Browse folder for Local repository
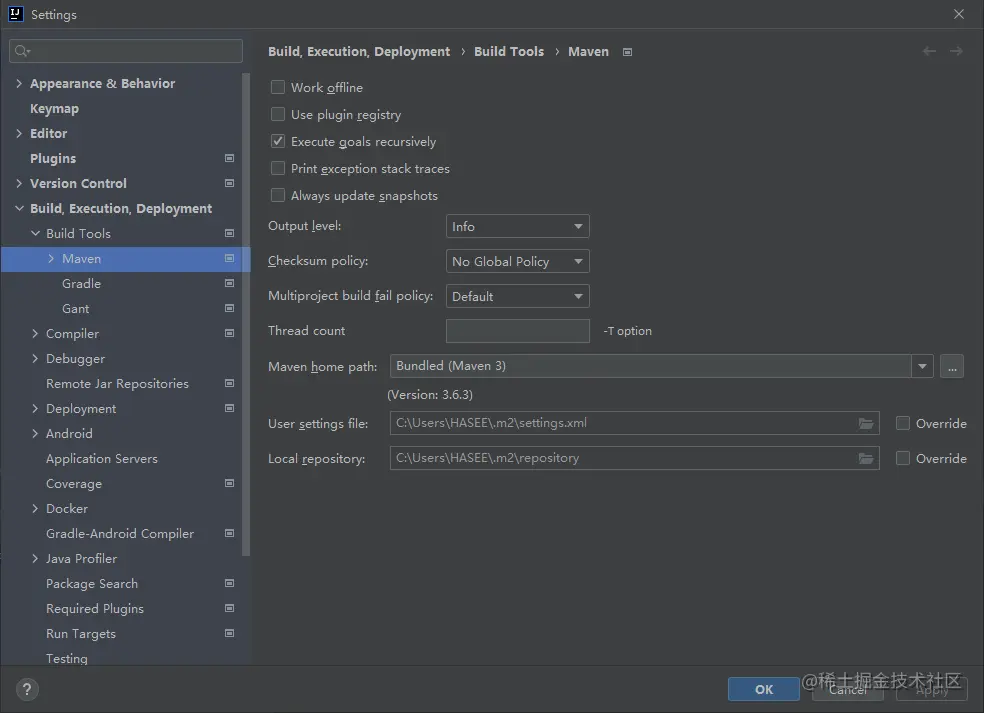The image size is (984, 713). click(866, 459)
